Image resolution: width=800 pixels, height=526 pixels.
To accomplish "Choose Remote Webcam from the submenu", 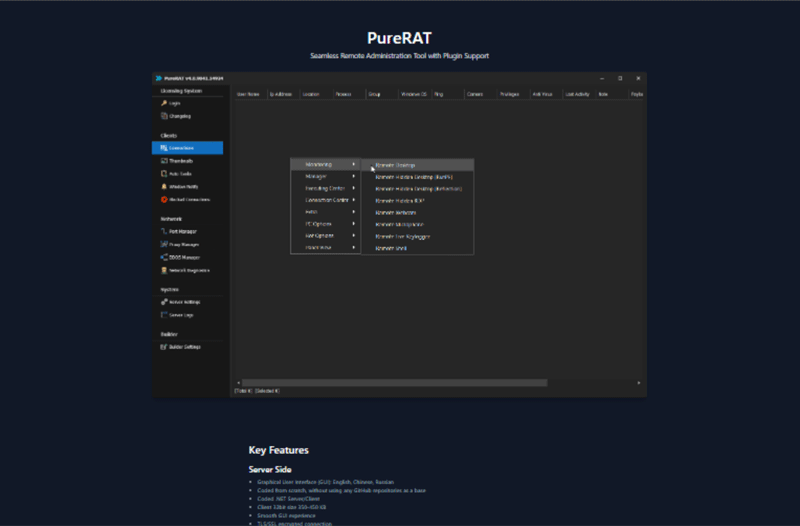I will click(x=417, y=212).
